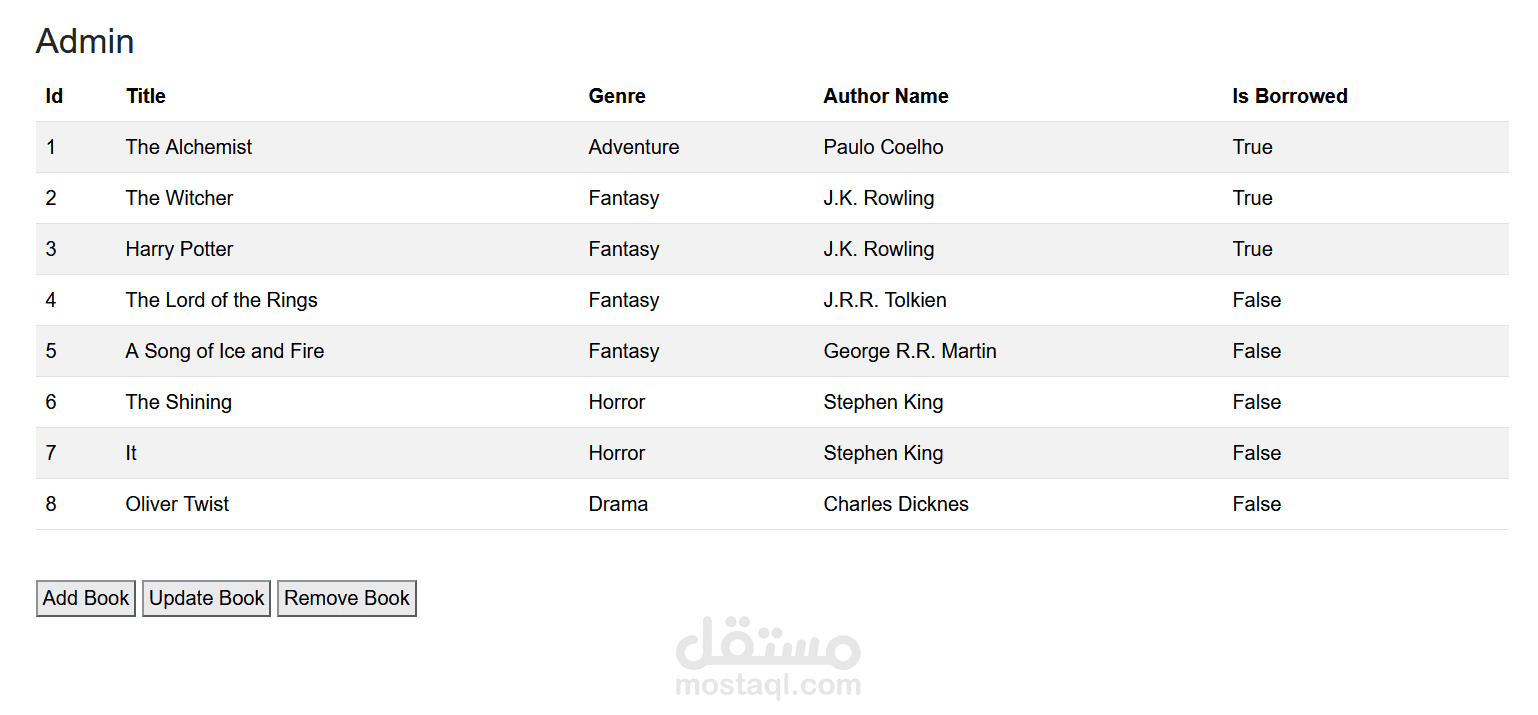Image resolution: width=1538 pixels, height=715 pixels.
Task: Click the Adventure genre cell
Action: [x=634, y=147]
